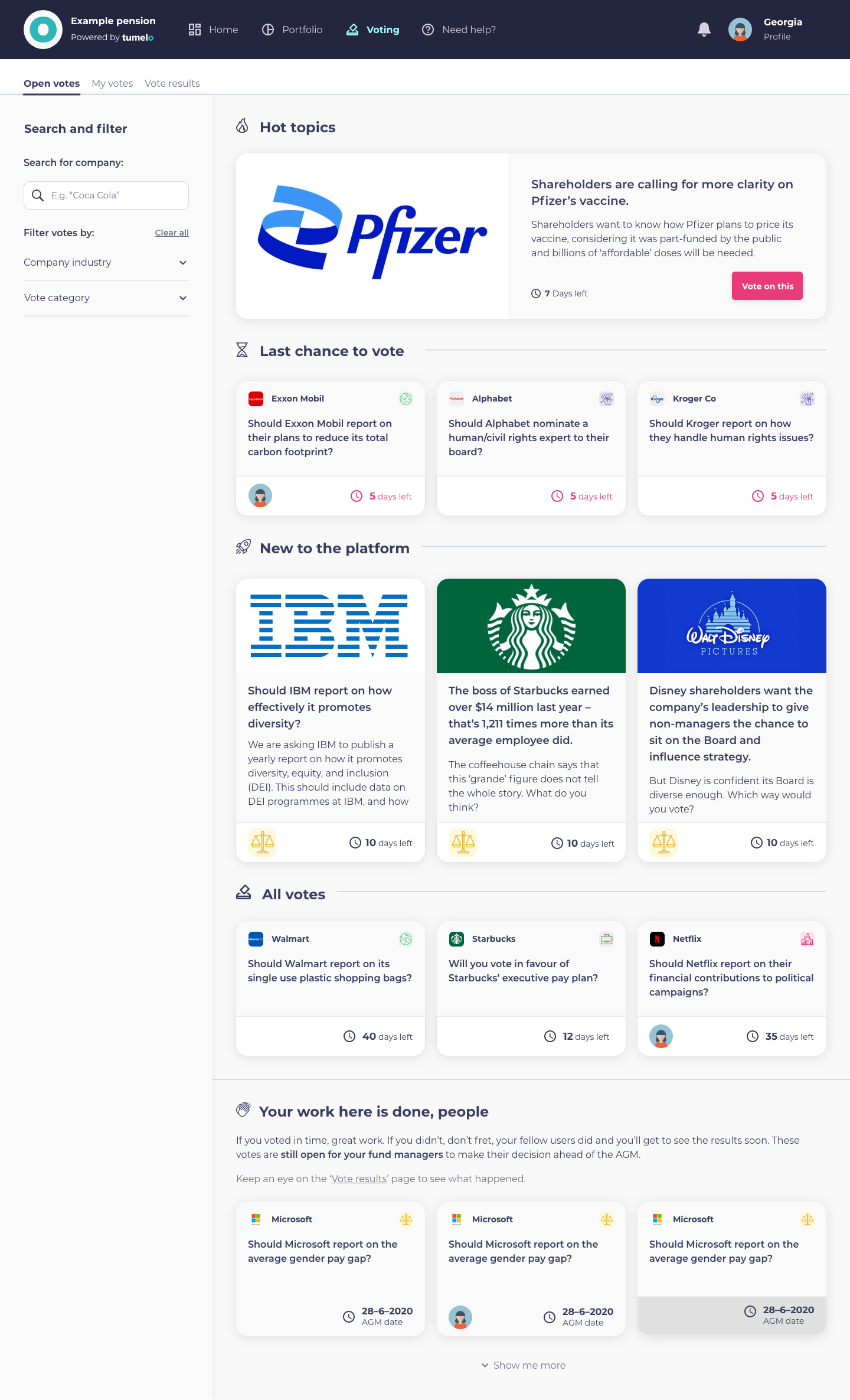Image resolution: width=850 pixels, height=1400 pixels.
Task: Click the Vote on this button
Action: coord(767,286)
